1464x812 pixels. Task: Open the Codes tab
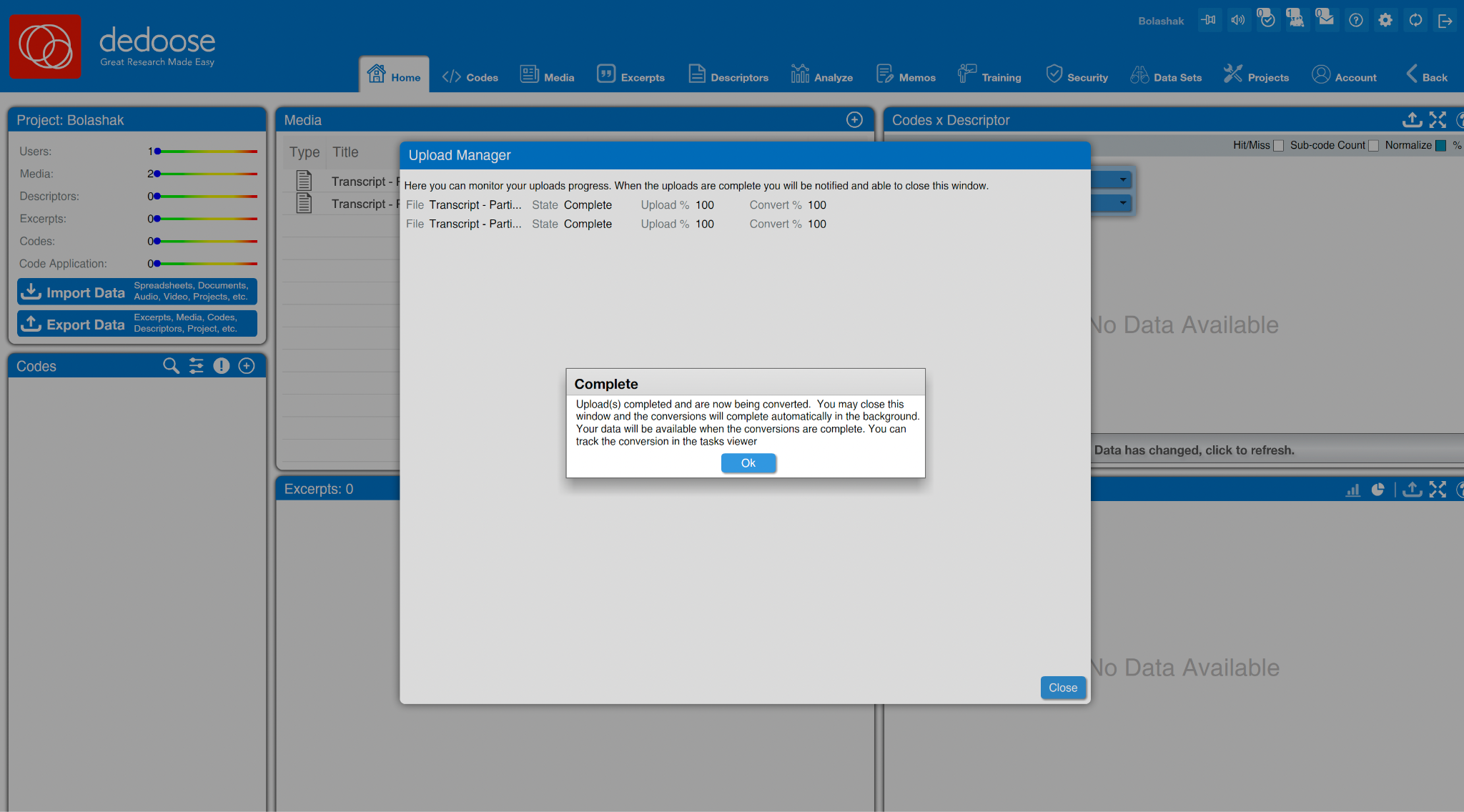pos(470,76)
